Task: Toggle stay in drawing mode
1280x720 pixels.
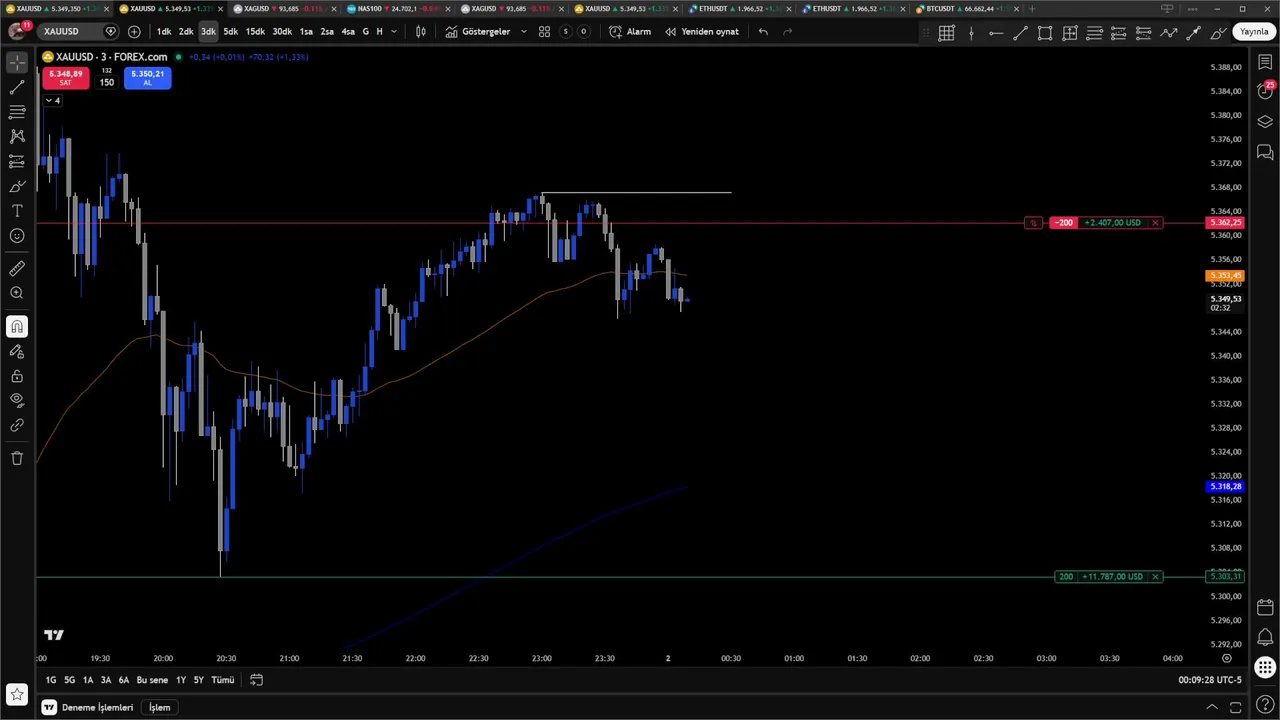Action: pyautogui.click(x=17, y=351)
